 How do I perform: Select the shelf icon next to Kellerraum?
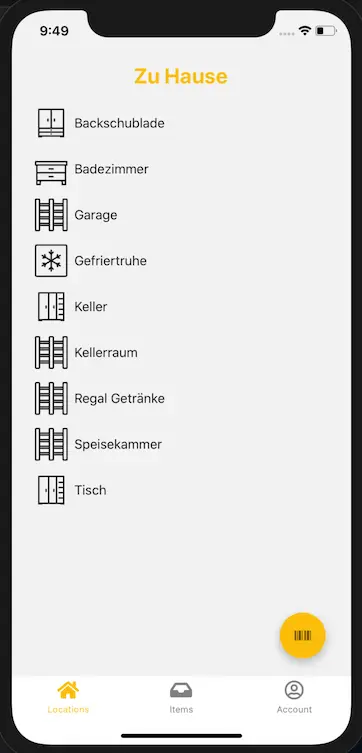click(x=51, y=352)
